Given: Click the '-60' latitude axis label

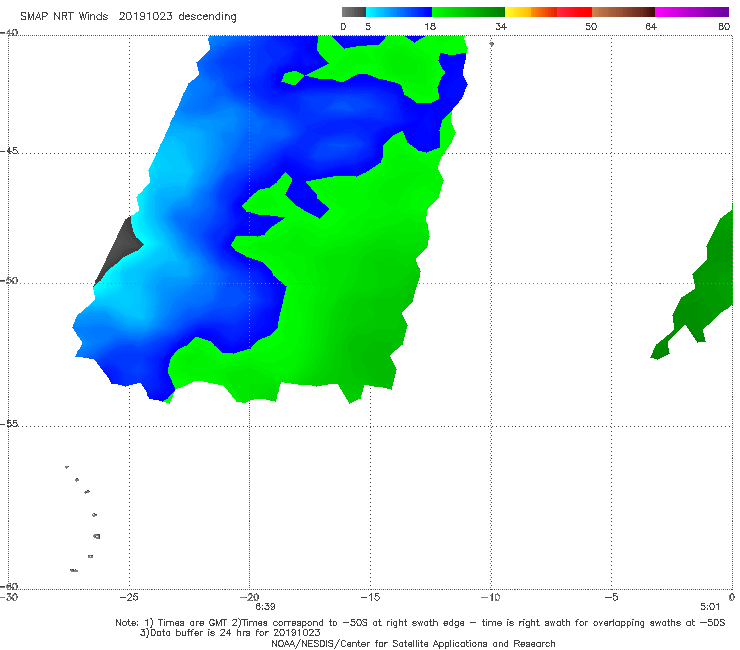Looking at the screenshot, I should coord(9,586).
